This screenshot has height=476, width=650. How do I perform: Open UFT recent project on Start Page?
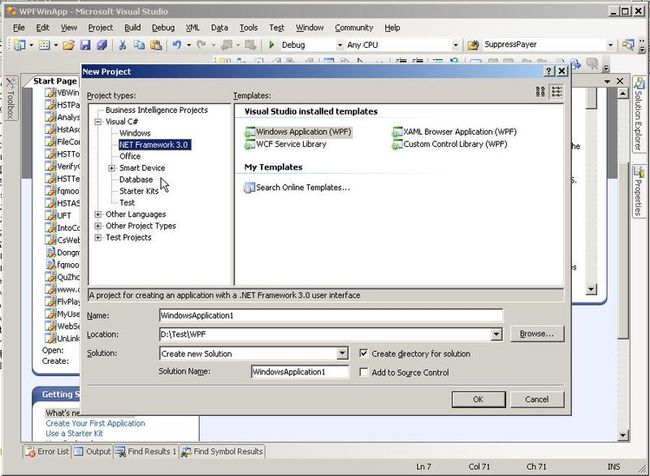[x=58, y=216]
